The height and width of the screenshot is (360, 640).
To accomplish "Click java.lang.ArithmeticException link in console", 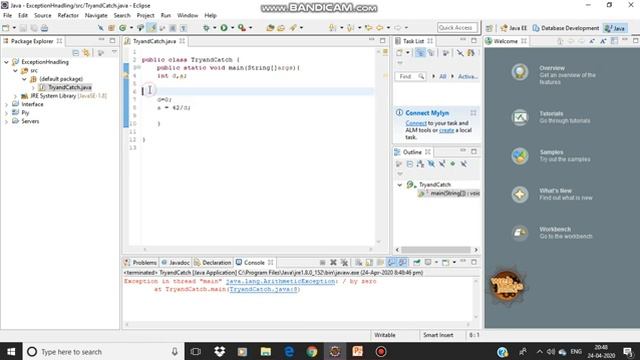I will pyautogui.click(x=280, y=281).
